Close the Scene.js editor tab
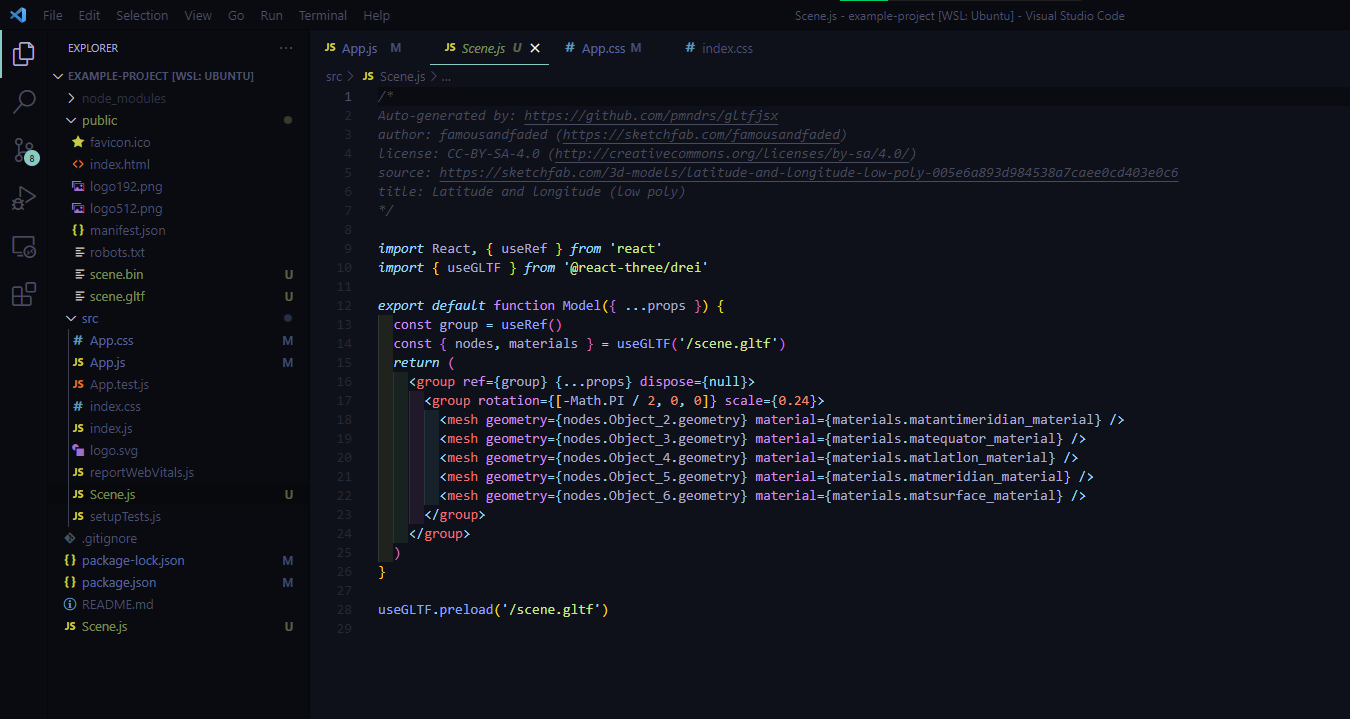 535,48
